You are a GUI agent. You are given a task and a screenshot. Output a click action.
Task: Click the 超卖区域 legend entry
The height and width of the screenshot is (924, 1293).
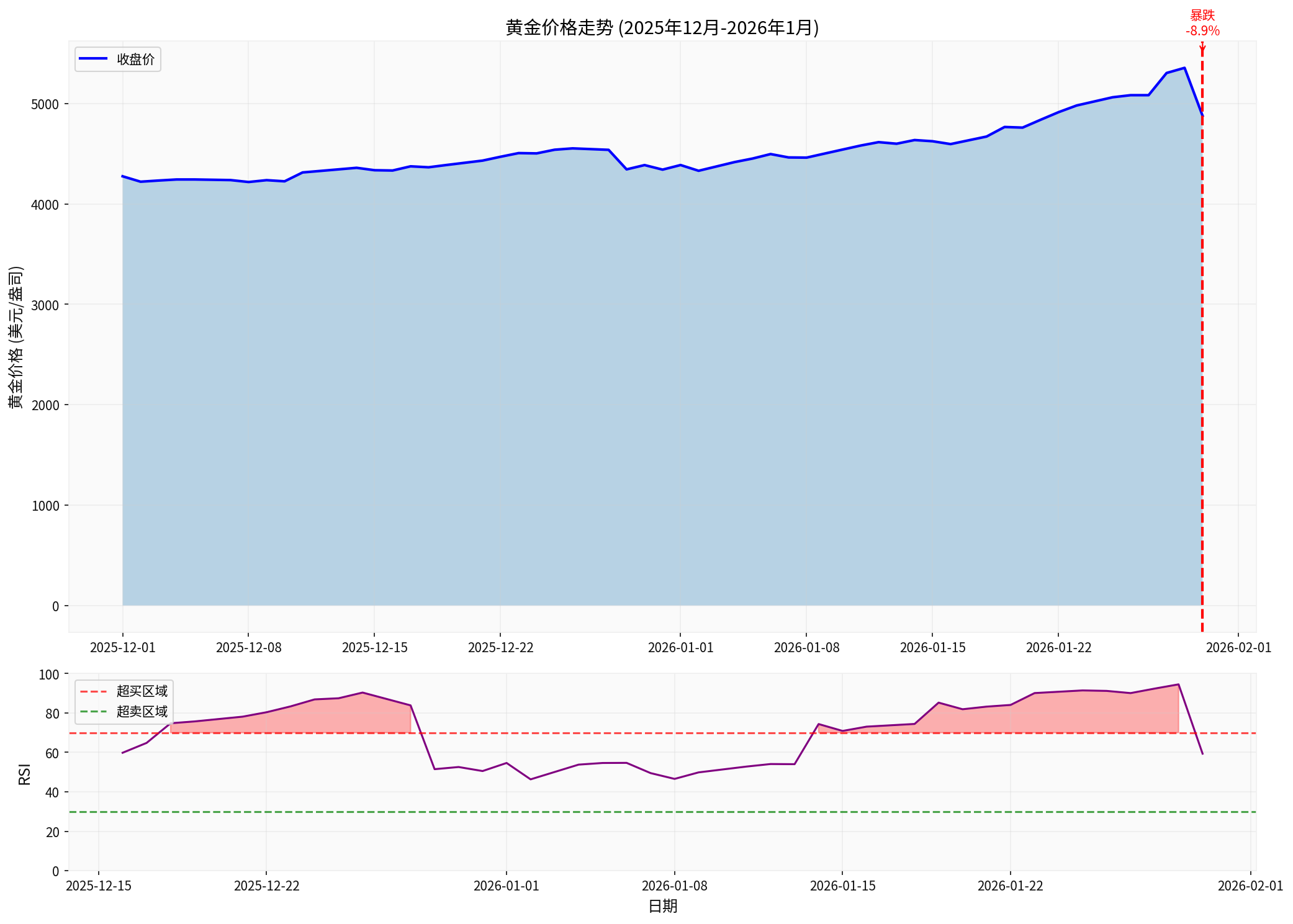[142, 712]
